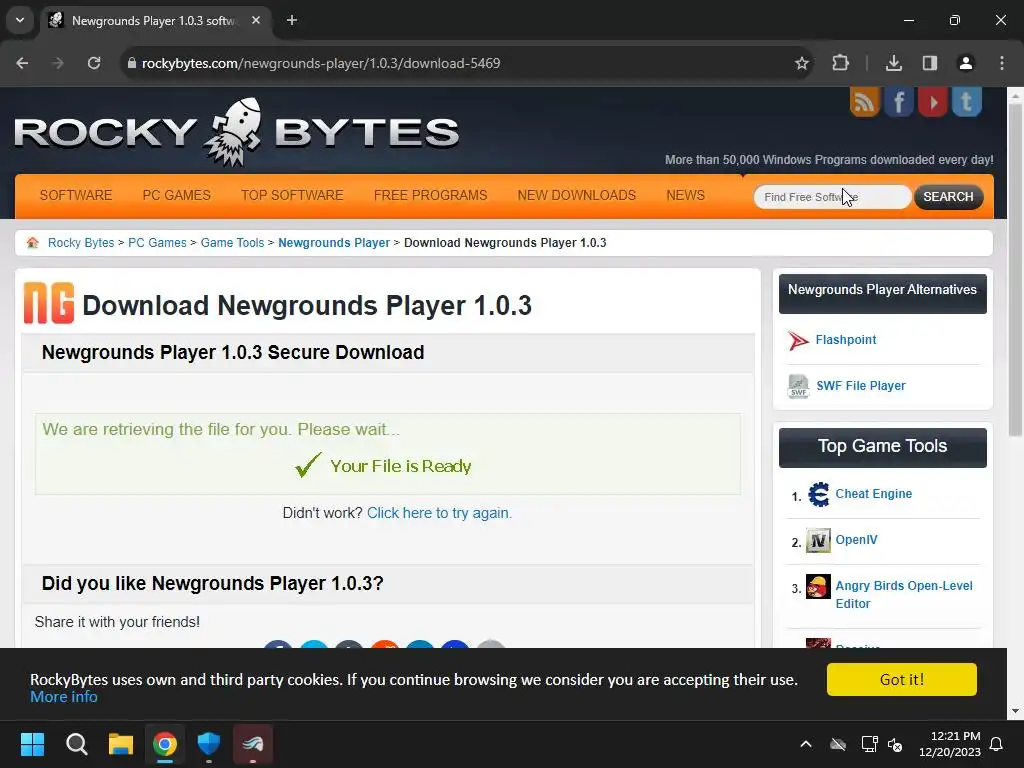Open FREE PROGRAMS menu item
Screen dimensions: 1024x768
[430, 195]
